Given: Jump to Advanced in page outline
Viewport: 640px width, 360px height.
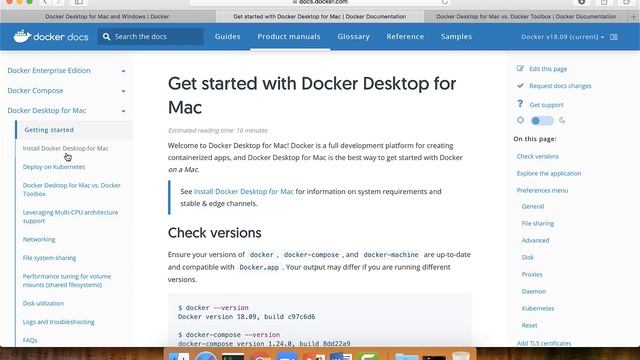Looking at the screenshot, I should point(535,240).
